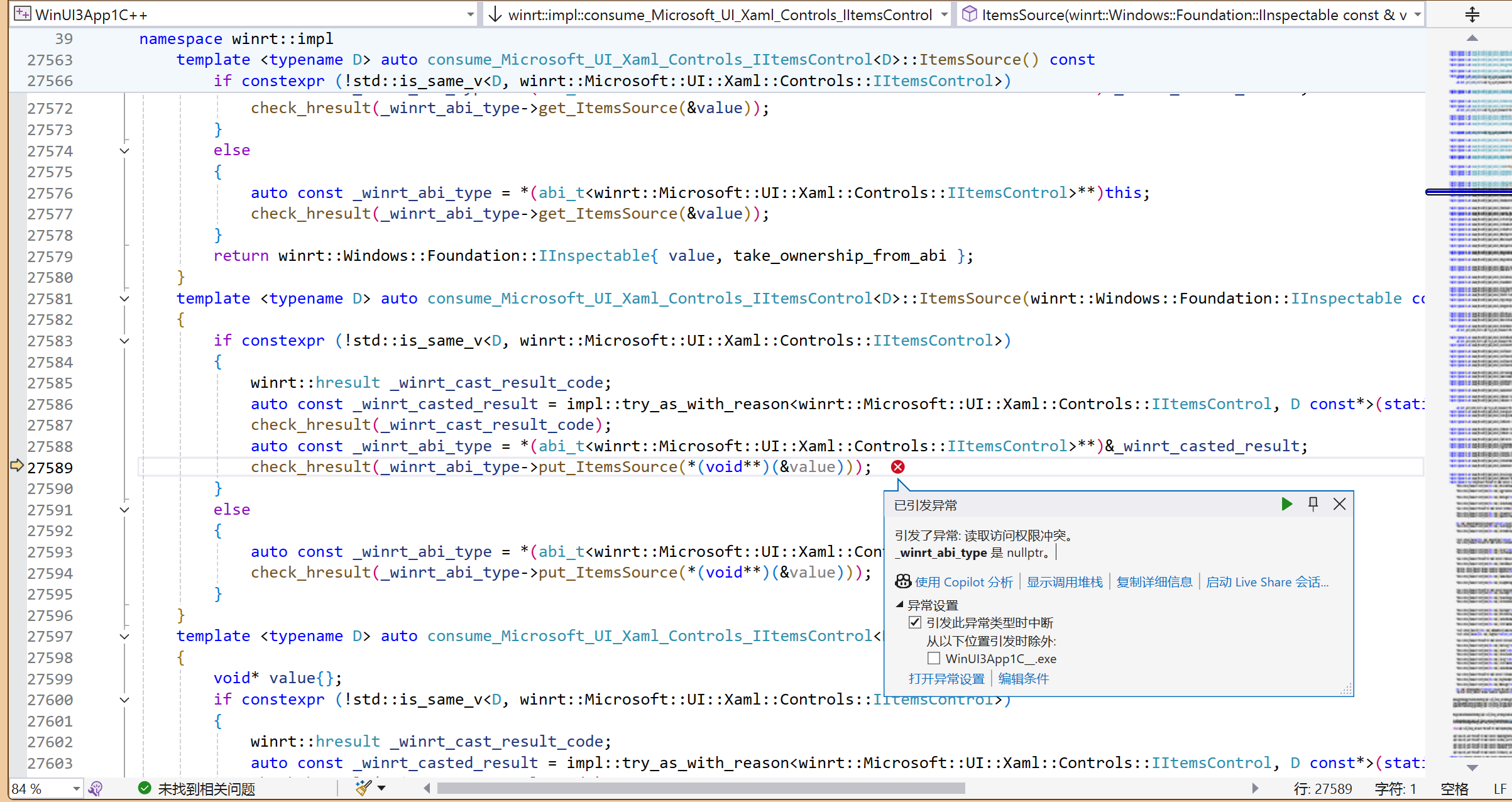Viewport: 1512px width, 802px height.
Task: Collapse the else block at line 27591
Action: (124, 510)
